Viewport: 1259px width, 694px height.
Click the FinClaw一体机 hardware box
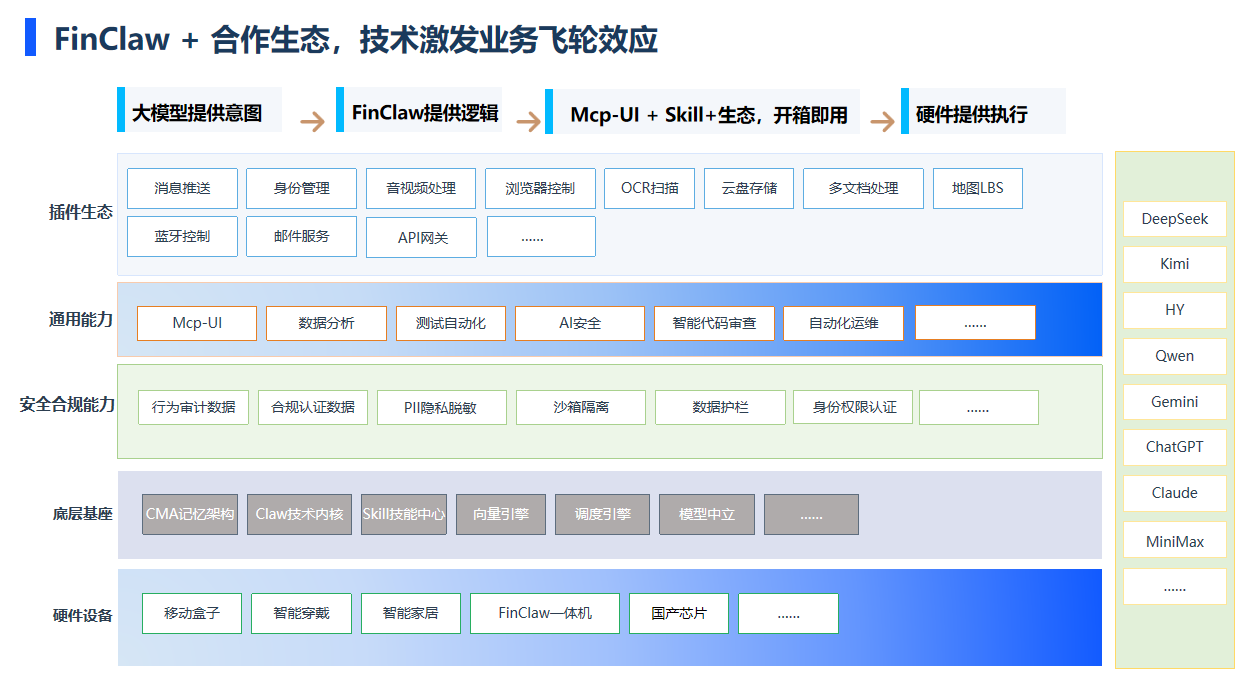545,613
